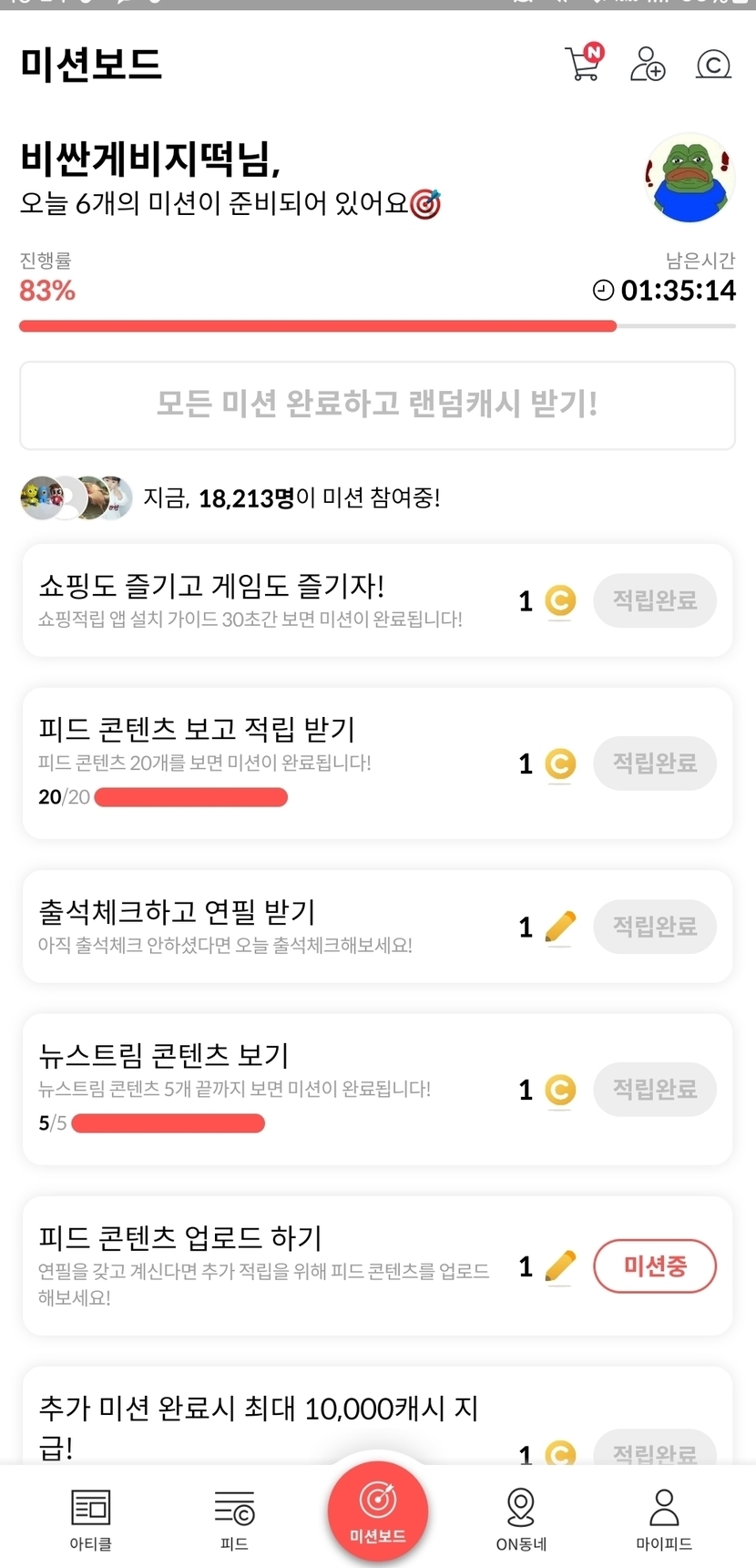Image resolution: width=756 pixels, height=1568 pixels.
Task: Tap 적립완료 button for 쇼핑도 즐기고 mission
Action: coord(654,600)
